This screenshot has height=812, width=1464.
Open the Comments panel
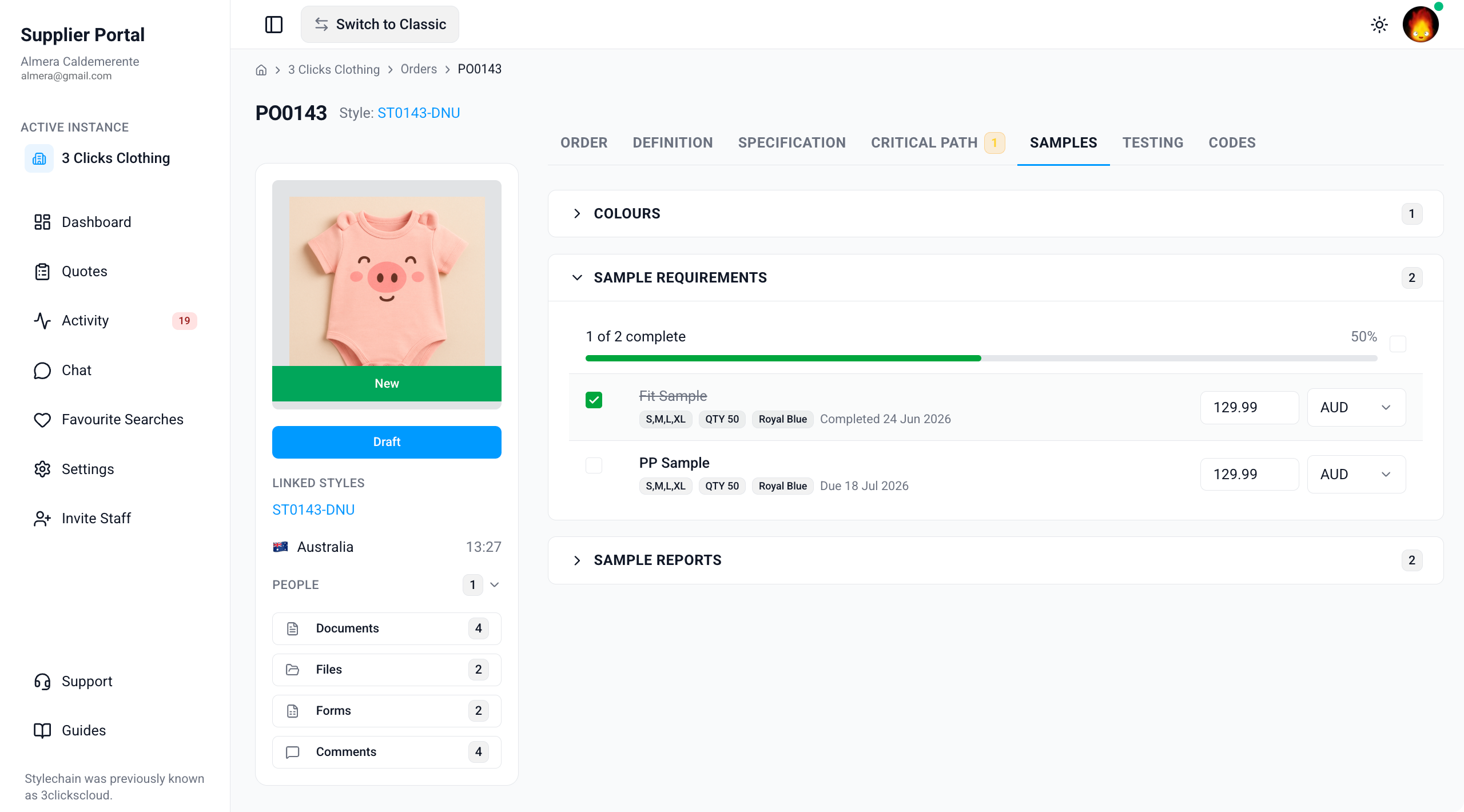[387, 752]
